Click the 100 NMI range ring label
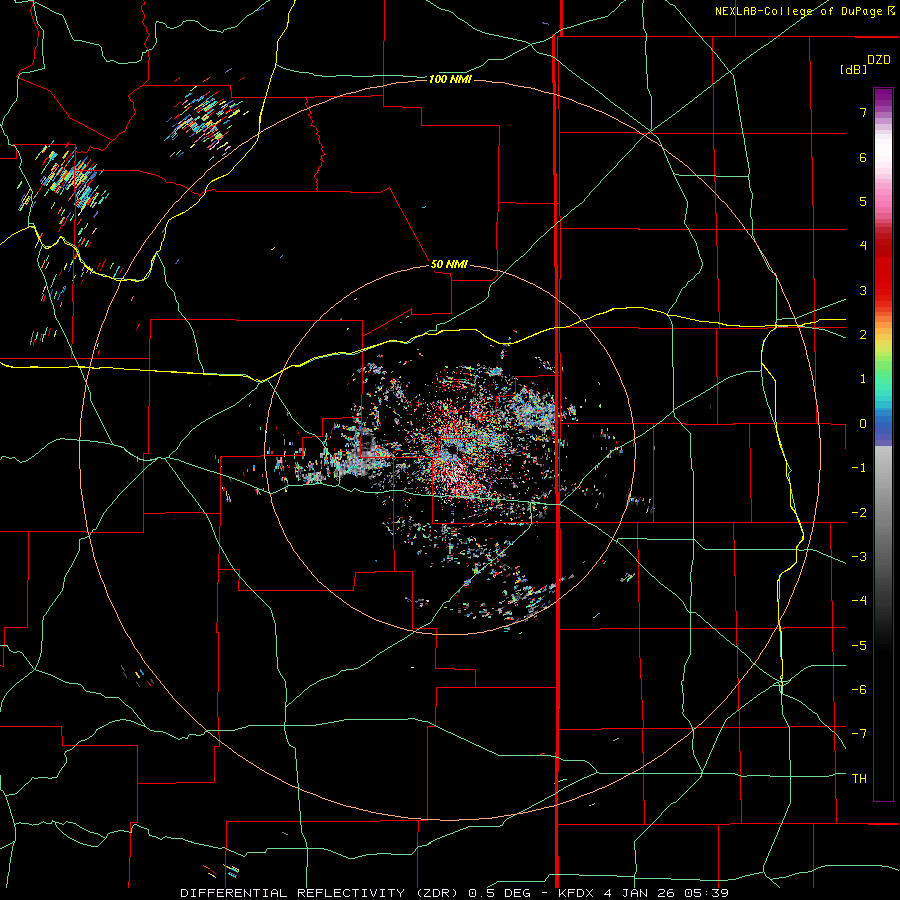900x900 pixels. [450, 79]
